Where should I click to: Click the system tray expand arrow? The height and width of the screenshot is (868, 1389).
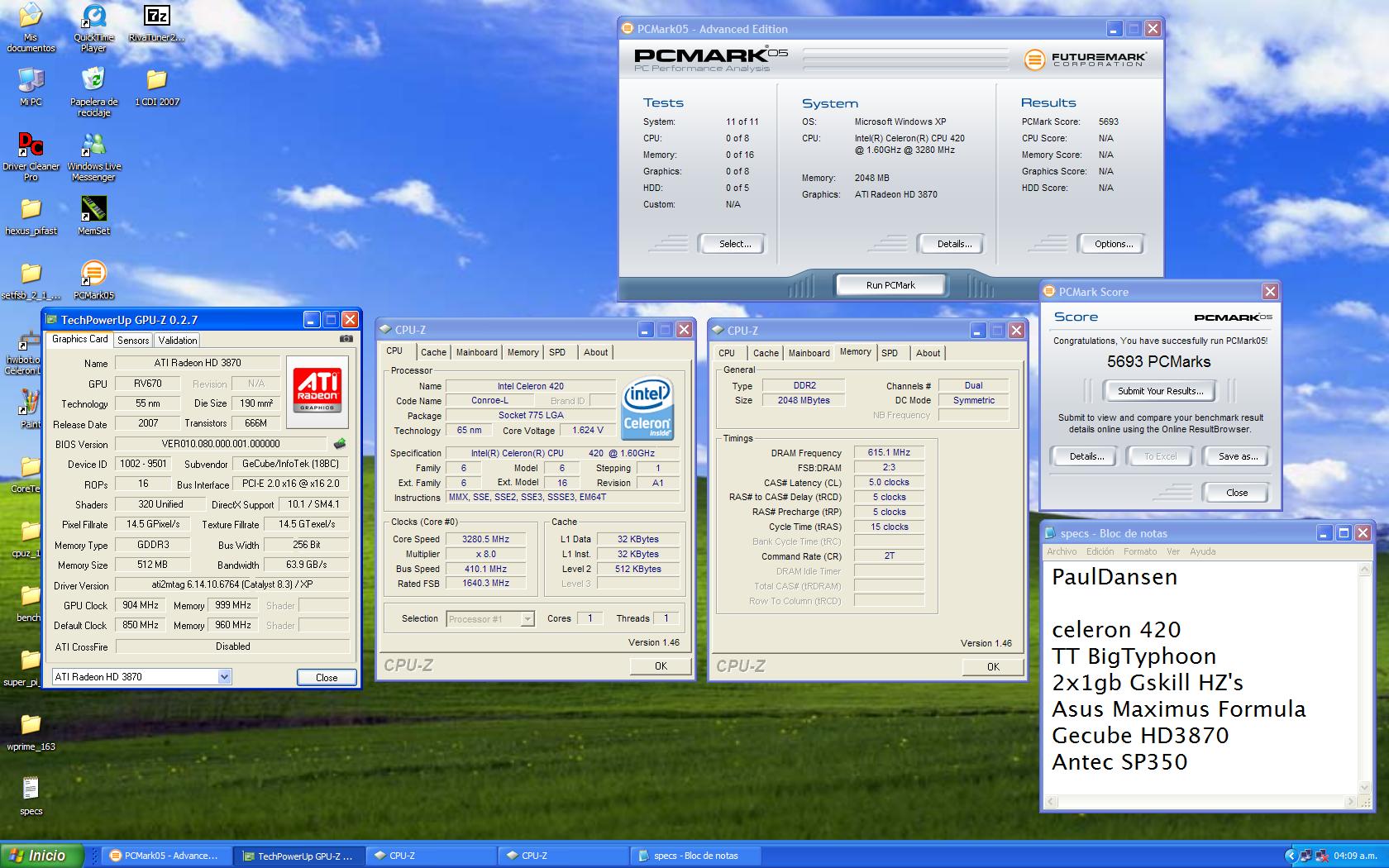point(1291,856)
